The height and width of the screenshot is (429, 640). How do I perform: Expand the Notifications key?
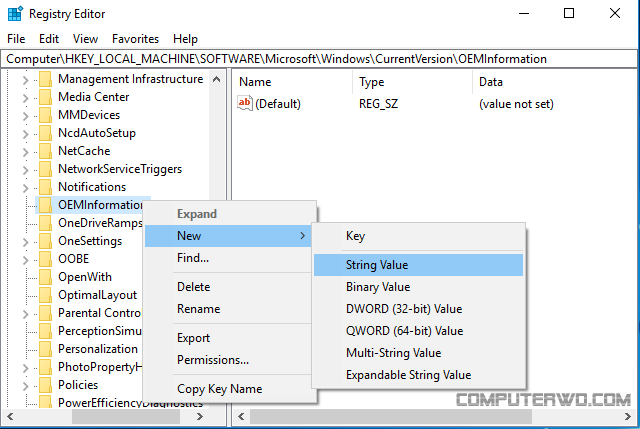[x=25, y=188]
